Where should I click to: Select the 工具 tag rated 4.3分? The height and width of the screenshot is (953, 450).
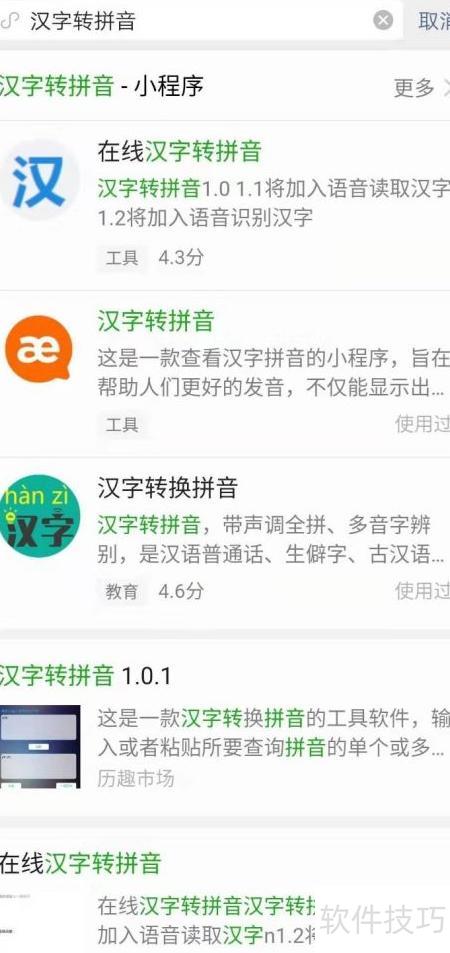(x=122, y=258)
